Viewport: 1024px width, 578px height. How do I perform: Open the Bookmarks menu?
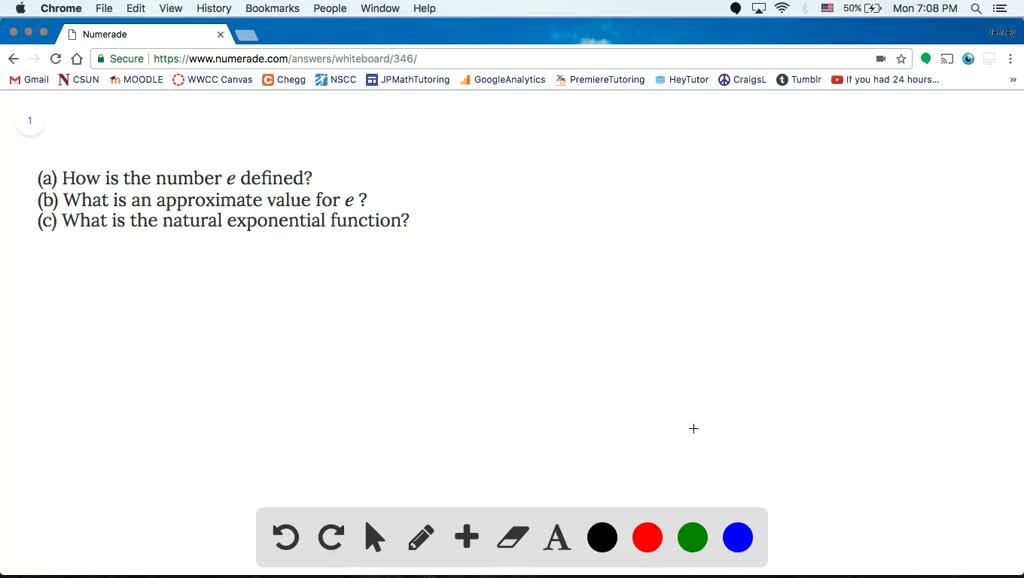[x=272, y=8]
